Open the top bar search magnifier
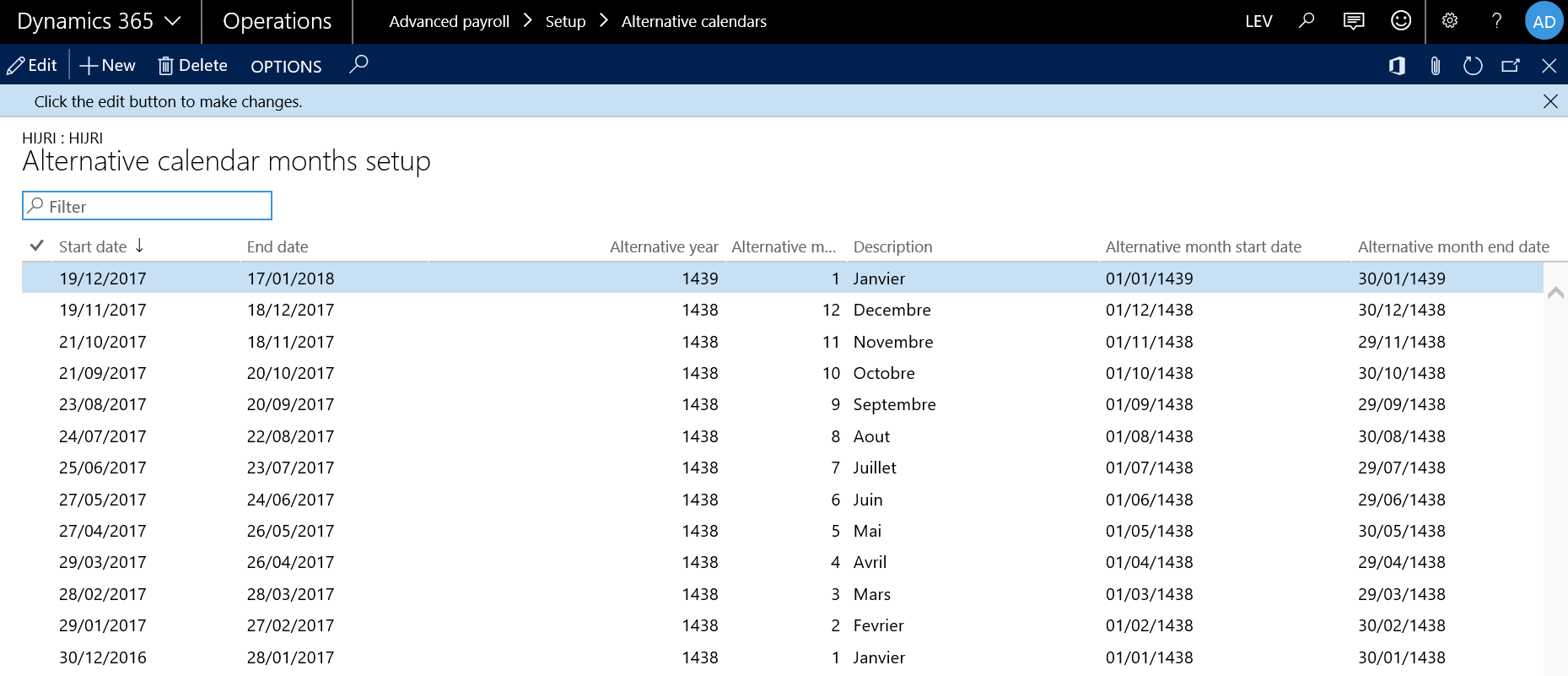 (1307, 20)
